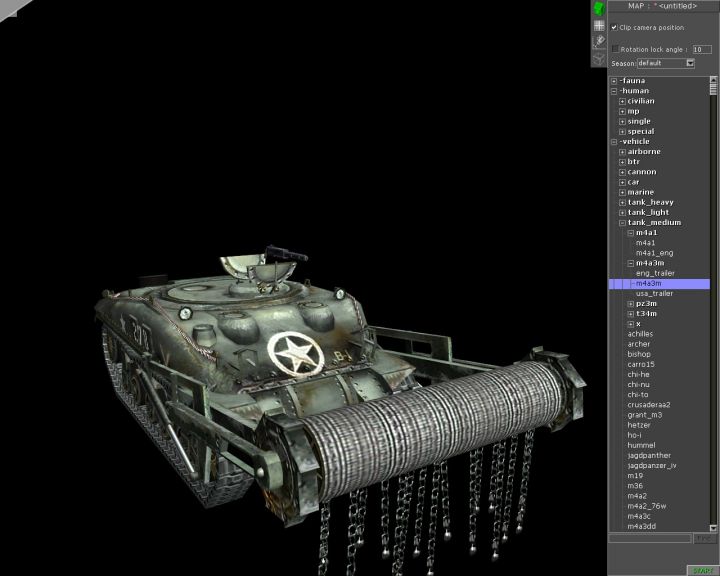The image size is (720, 576).
Task: Click the wireframe cube icon
Action: (599, 58)
